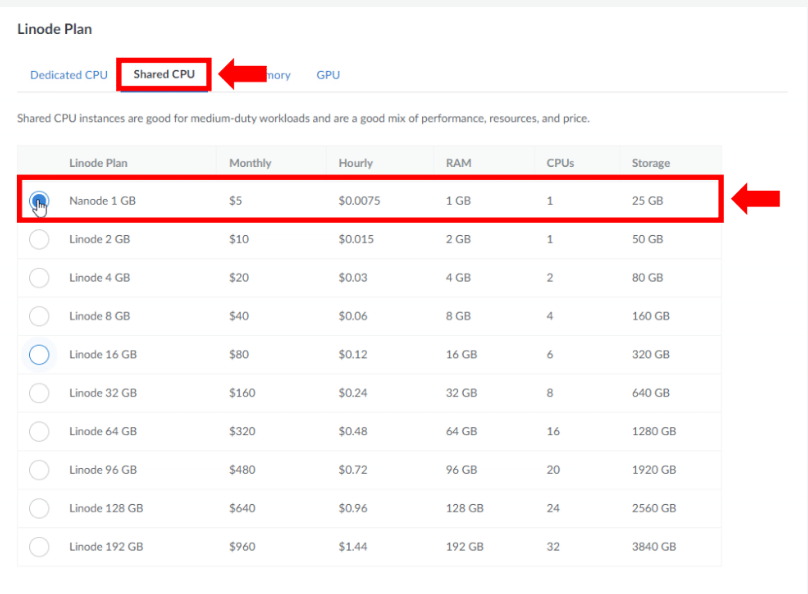The width and height of the screenshot is (808, 594).
Task: Click the $1.44 hourly rate
Action: point(353,547)
